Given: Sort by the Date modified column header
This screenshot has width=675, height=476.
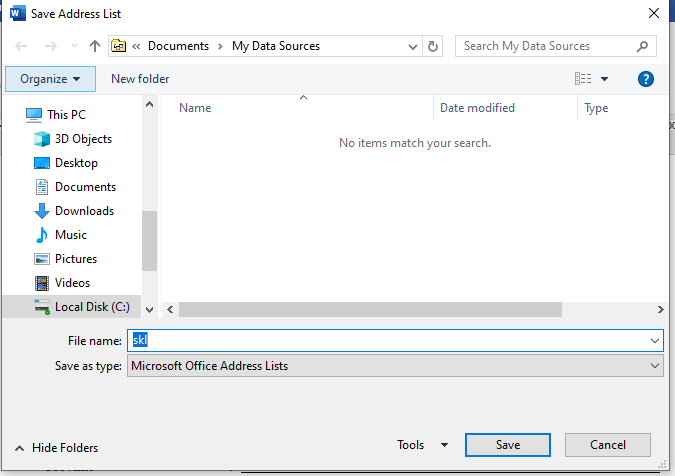Looking at the screenshot, I should coord(477,108).
